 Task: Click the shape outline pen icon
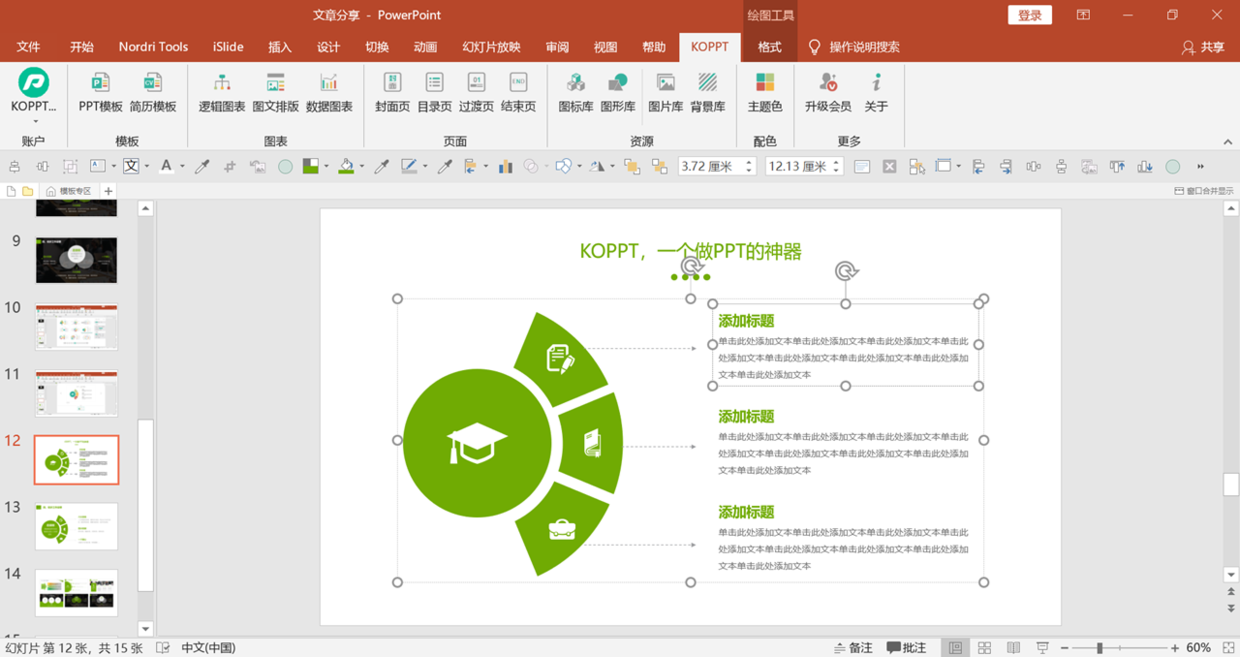tap(408, 166)
